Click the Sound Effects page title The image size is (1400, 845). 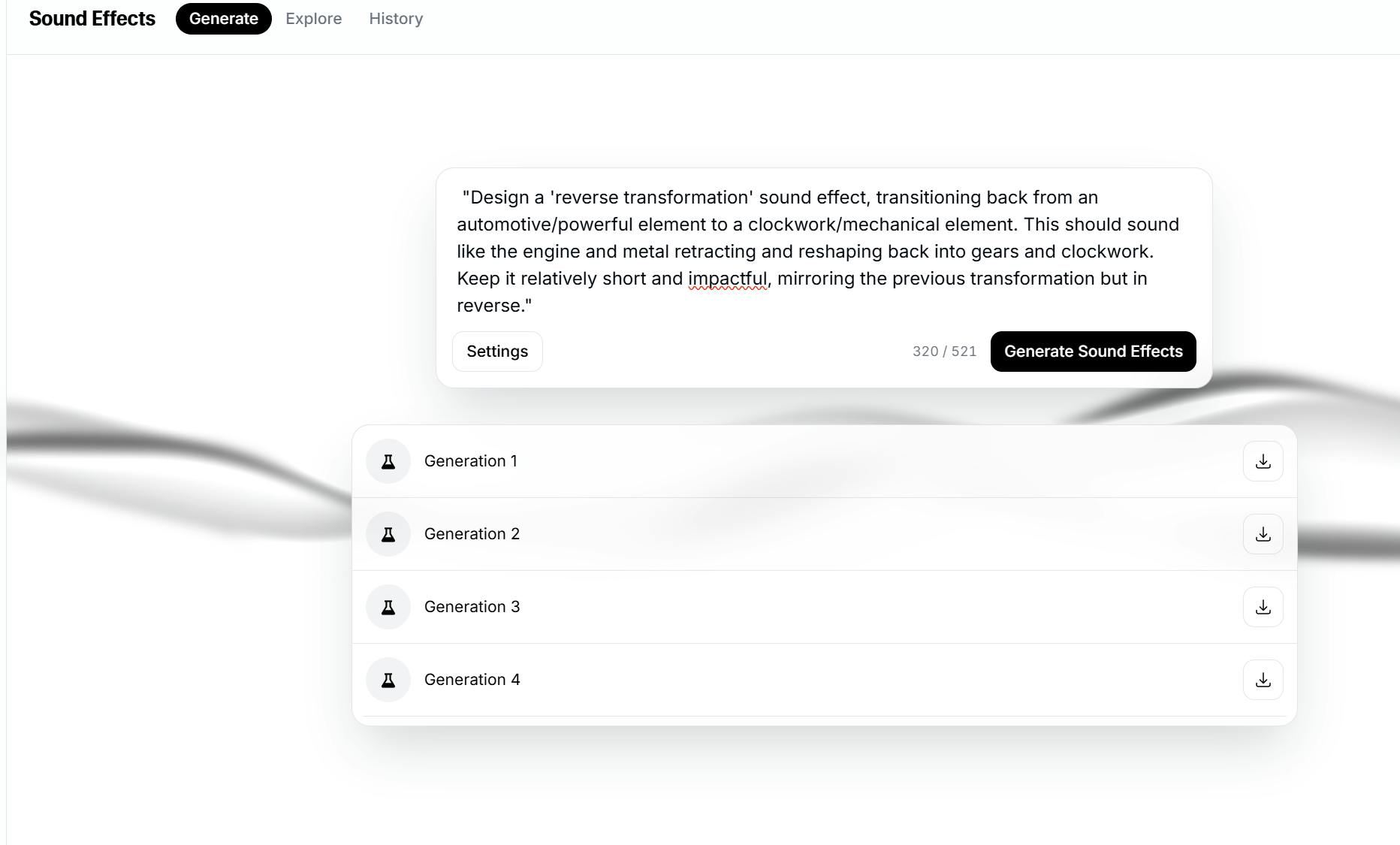(x=92, y=19)
